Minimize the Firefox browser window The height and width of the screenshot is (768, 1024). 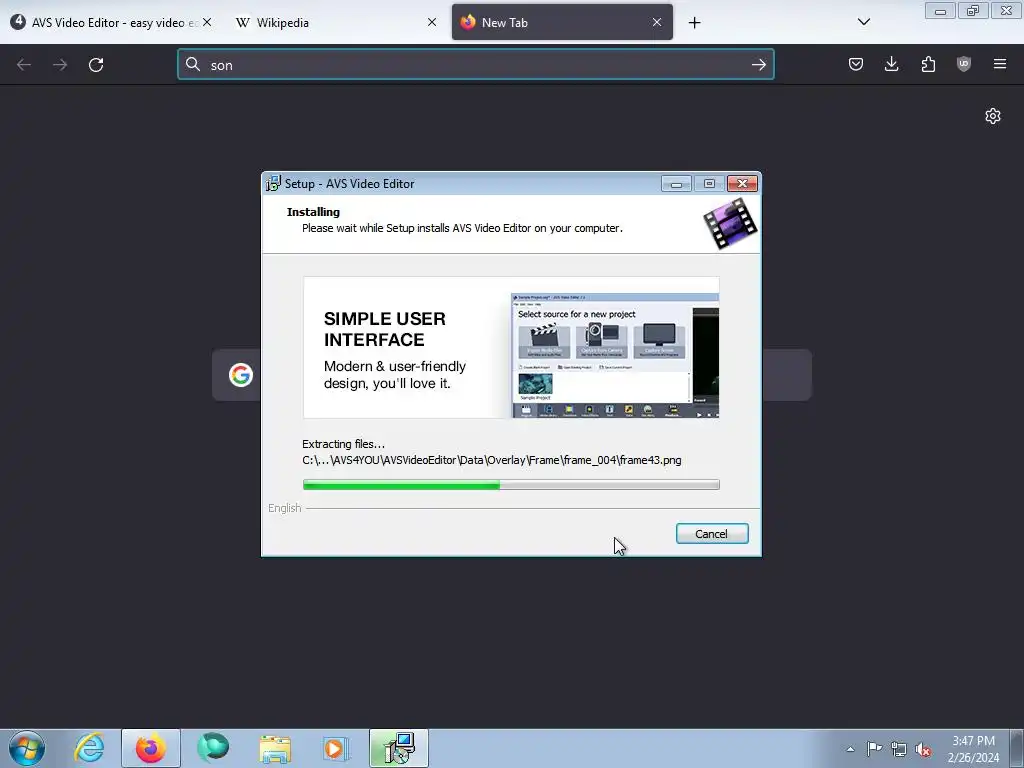[x=940, y=10]
